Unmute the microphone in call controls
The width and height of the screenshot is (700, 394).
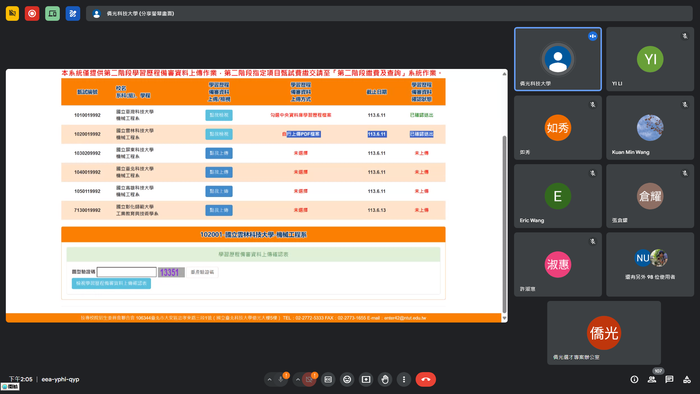tap(281, 379)
